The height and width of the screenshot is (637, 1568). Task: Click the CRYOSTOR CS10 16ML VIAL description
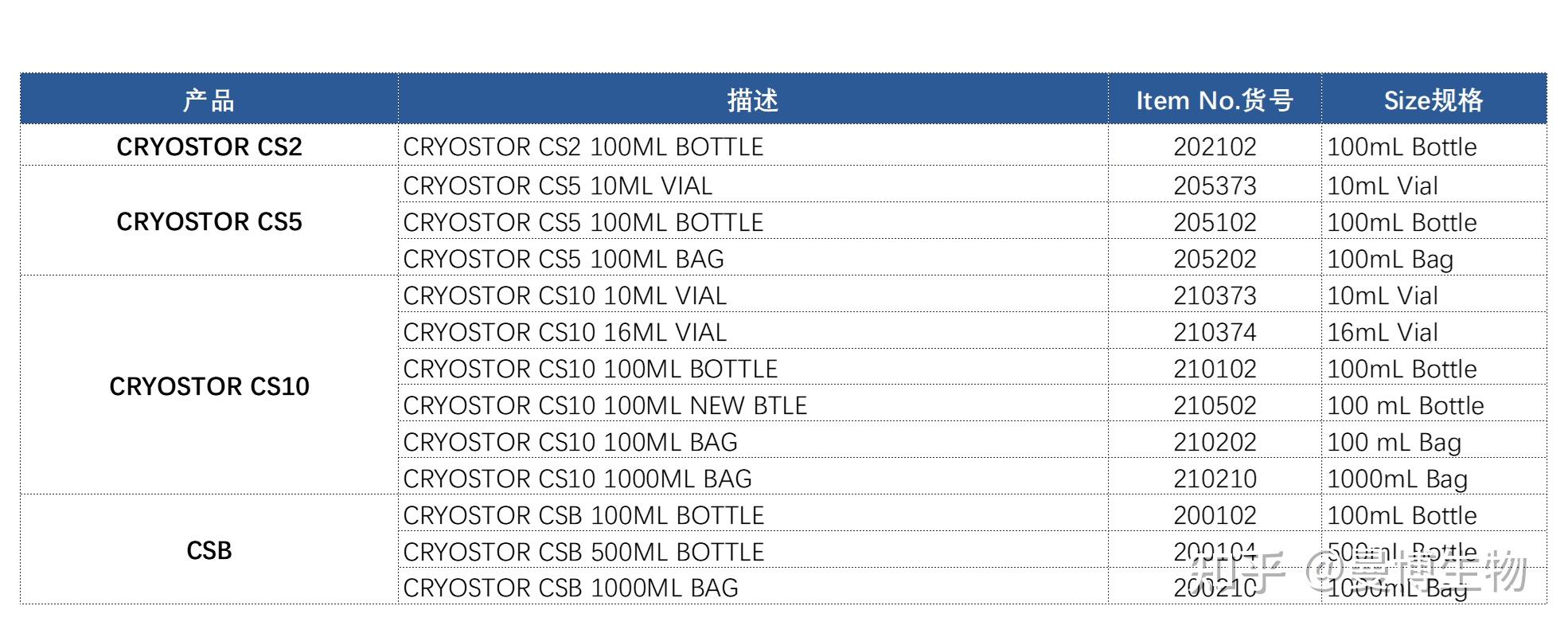(564, 332)
